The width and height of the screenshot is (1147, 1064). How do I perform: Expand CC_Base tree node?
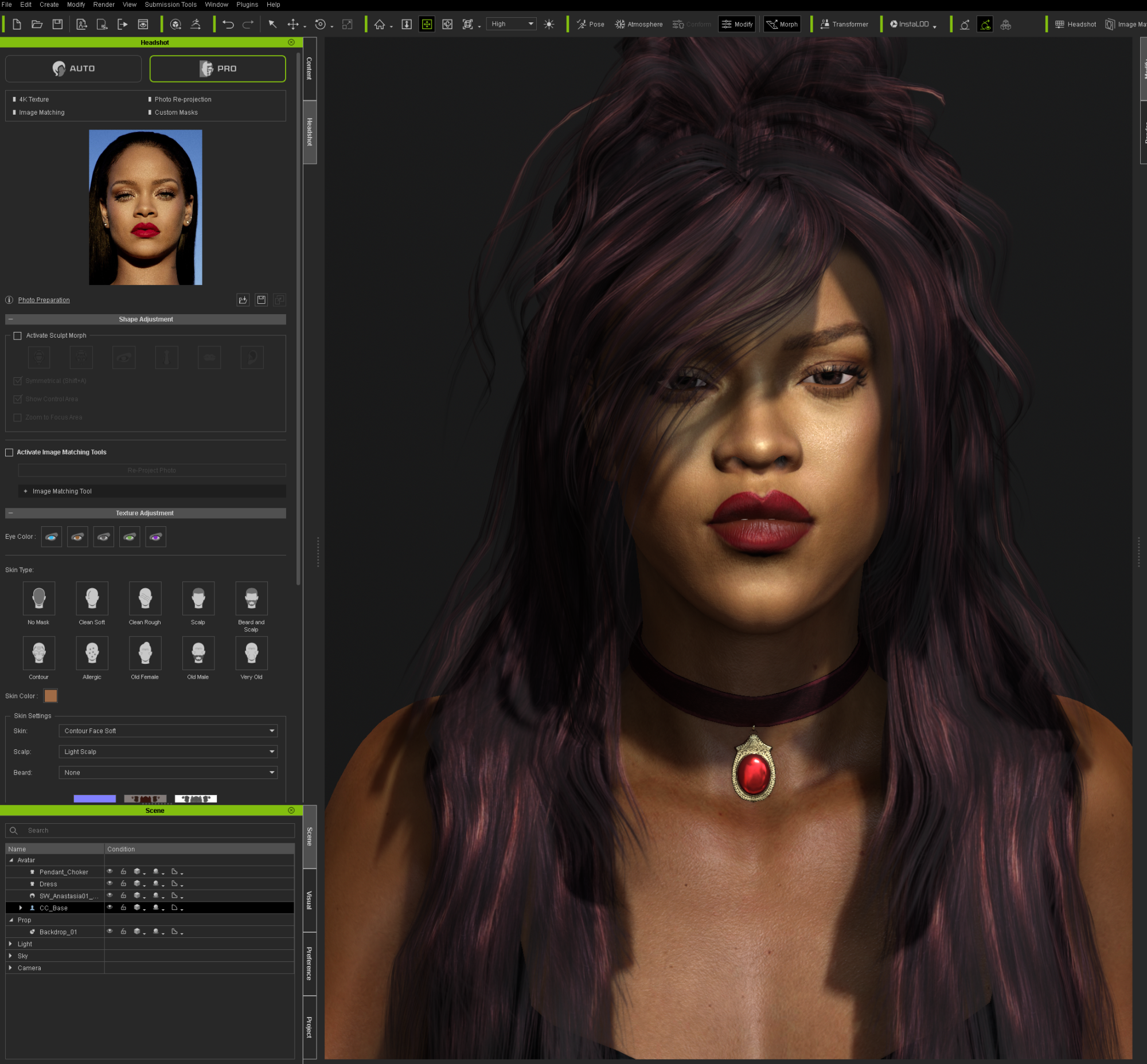coord(21,908)
